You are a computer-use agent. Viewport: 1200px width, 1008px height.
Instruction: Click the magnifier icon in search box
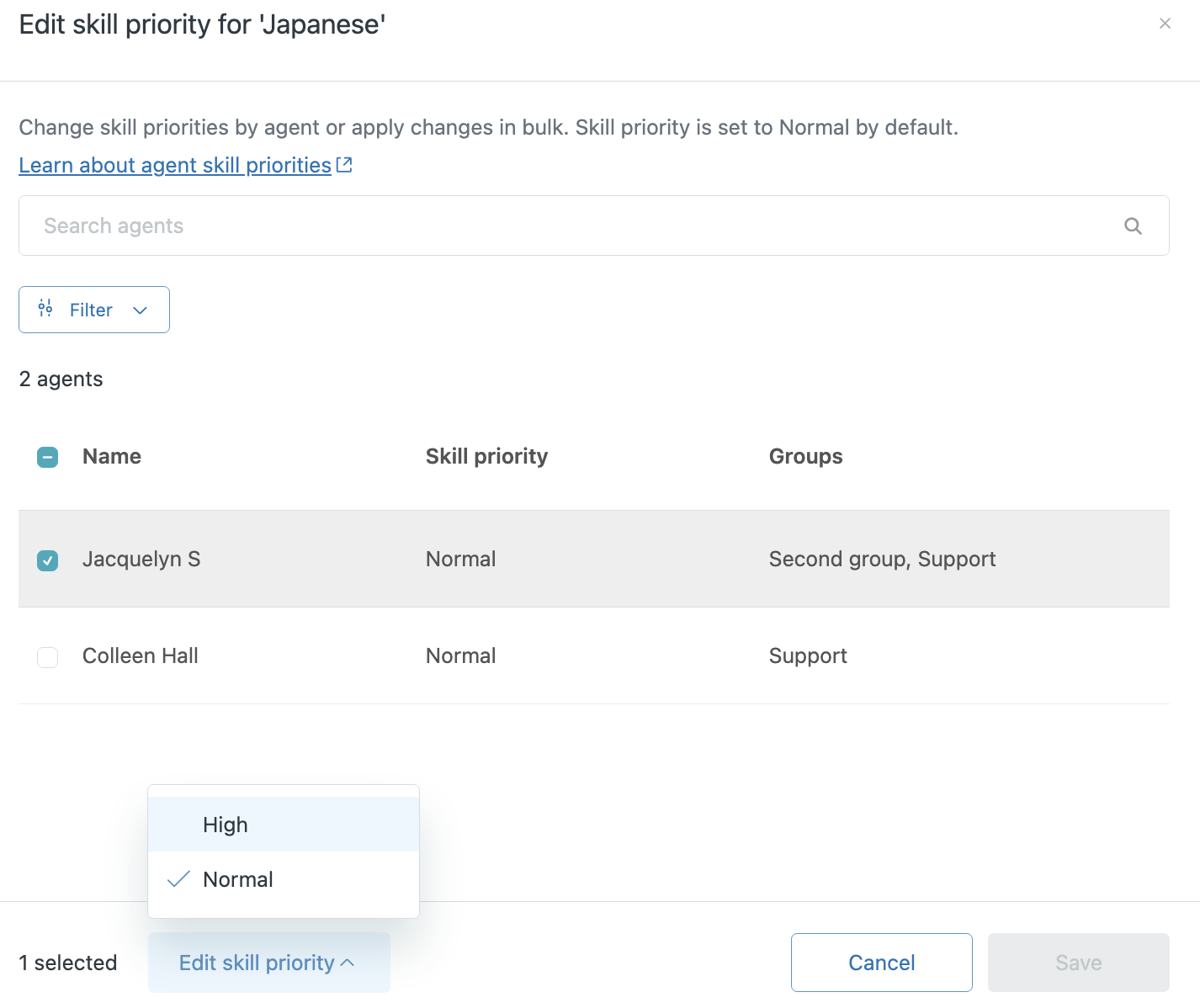[1133, 225]
